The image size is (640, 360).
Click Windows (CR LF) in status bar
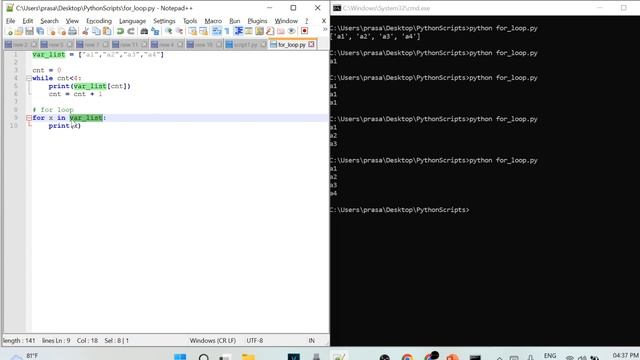pos(213,340)
